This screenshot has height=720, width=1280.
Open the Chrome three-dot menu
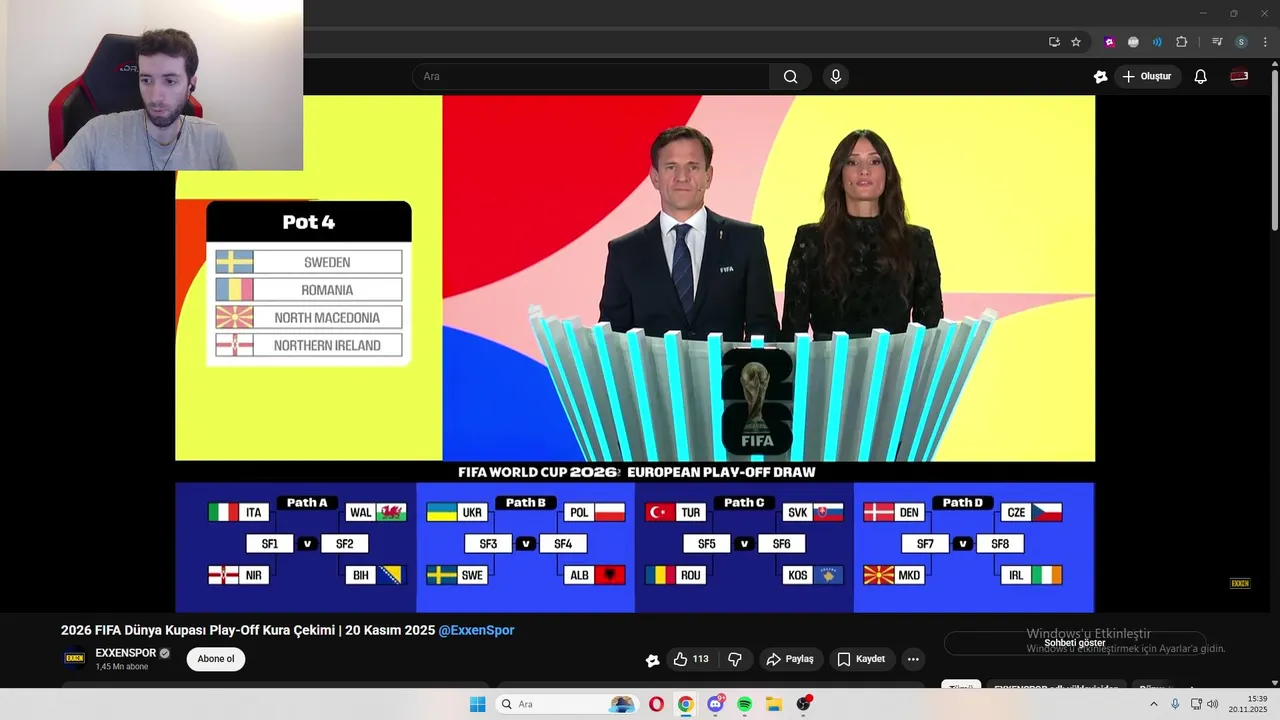coord(1265,42)
